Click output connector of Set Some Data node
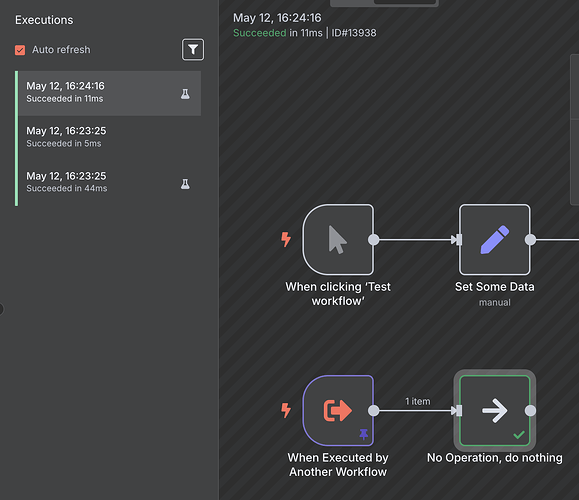This screenshot has width=579, height=500. click(x=530, y=240)
